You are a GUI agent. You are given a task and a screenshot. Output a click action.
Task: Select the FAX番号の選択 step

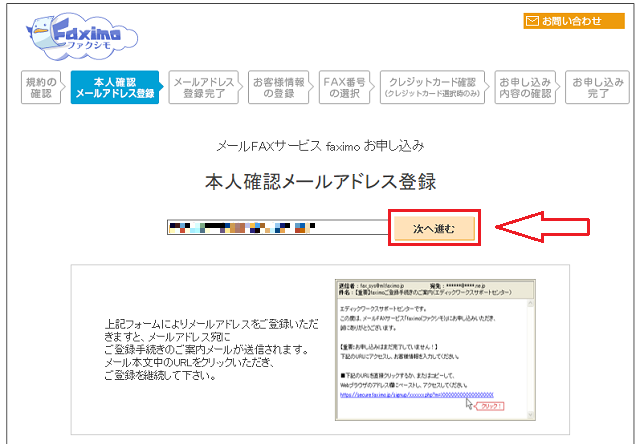[345, 87]
